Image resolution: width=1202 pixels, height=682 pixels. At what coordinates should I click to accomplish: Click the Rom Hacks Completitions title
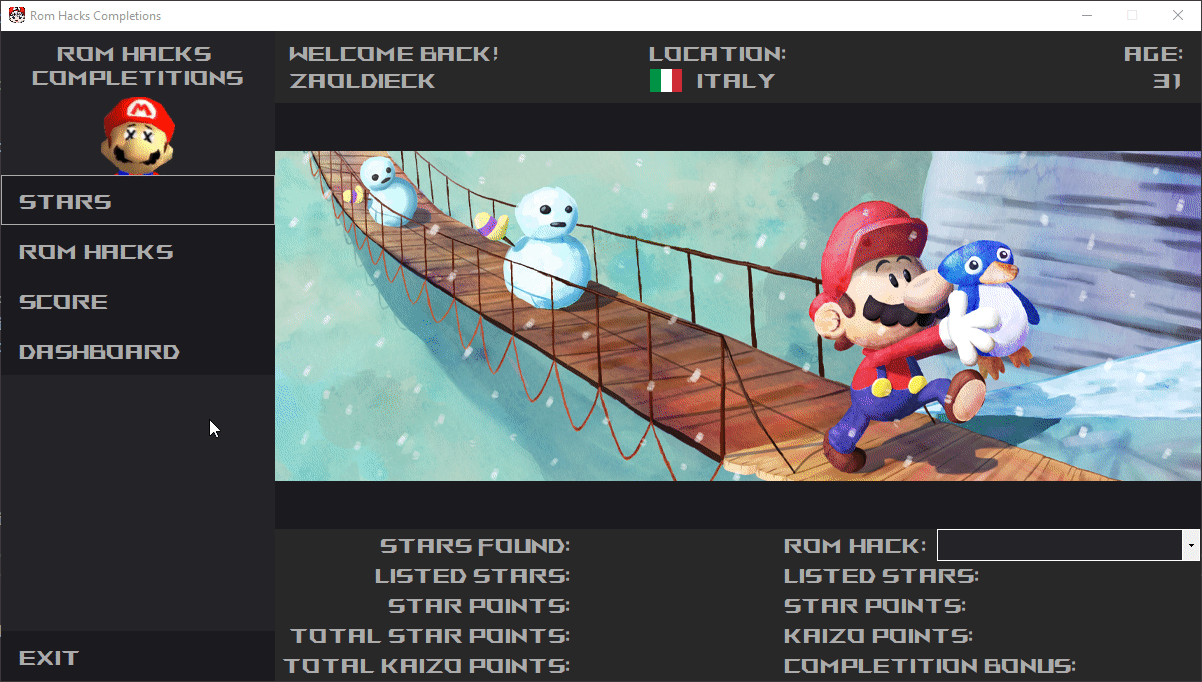pos(138,66)
